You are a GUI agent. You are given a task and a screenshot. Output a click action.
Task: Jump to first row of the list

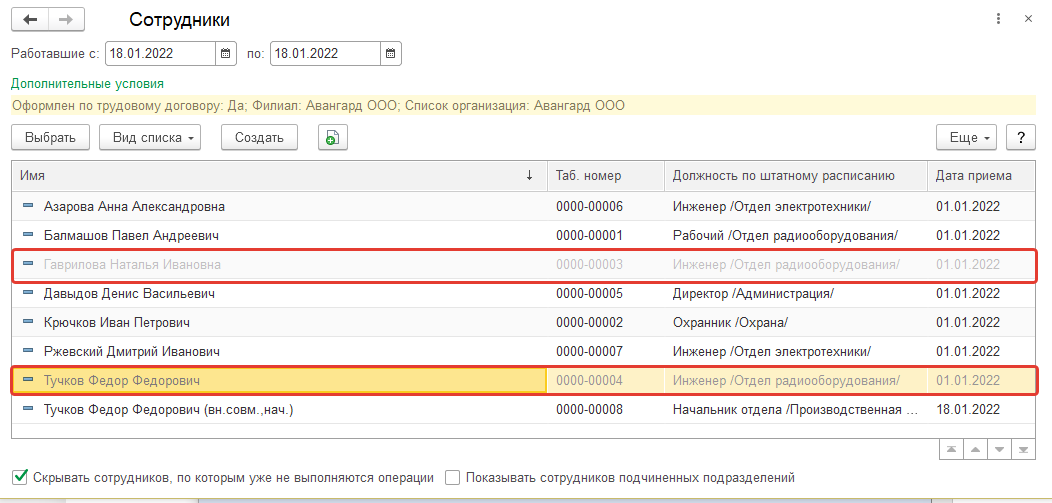tap(951, 451)
